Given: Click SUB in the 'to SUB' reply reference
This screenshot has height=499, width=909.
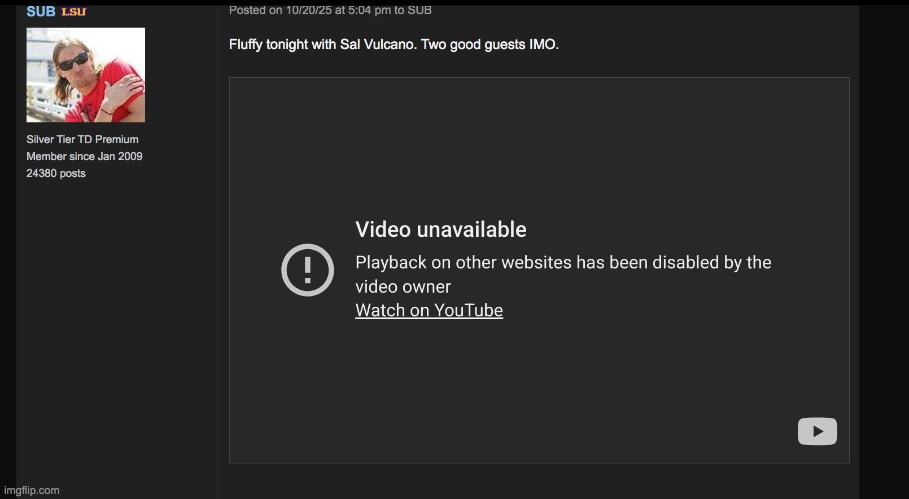Looking at the screenshot, I should click(x=419, y=10).
